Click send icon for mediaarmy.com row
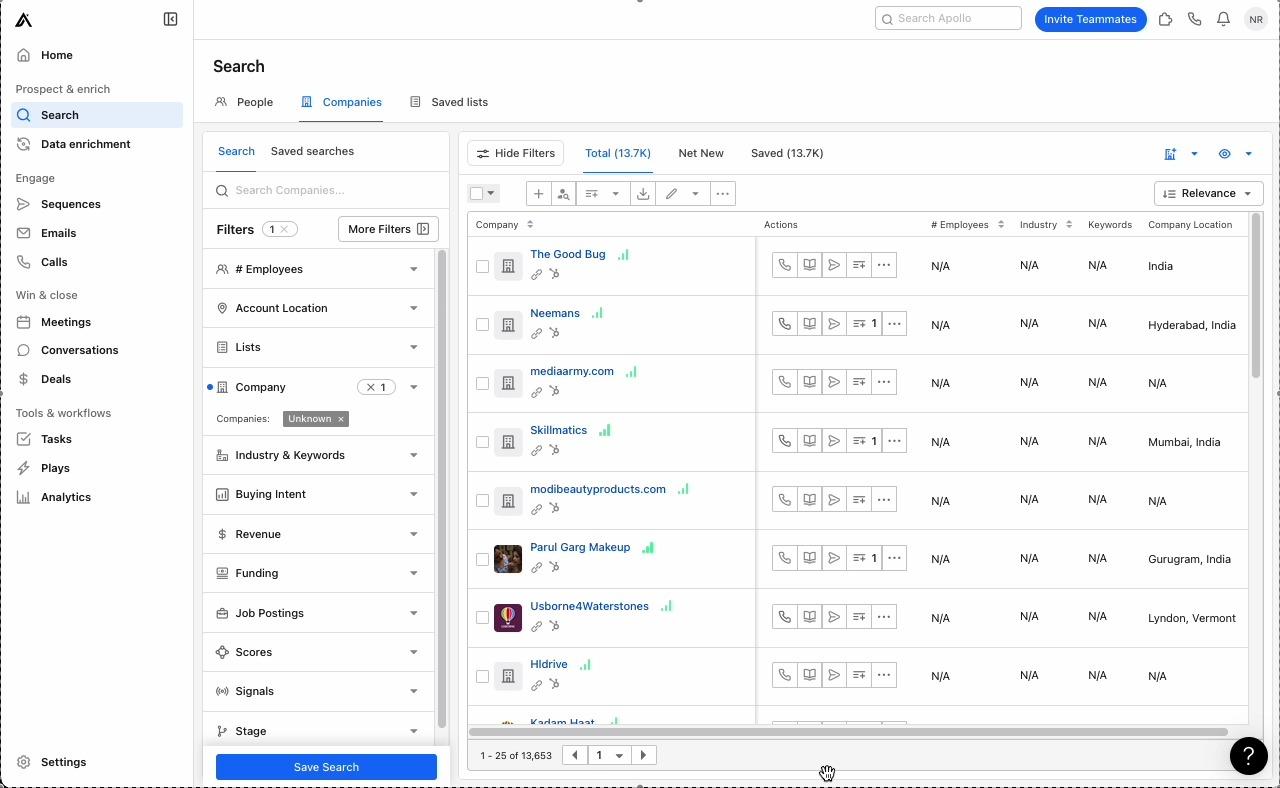 coord(834,382)
